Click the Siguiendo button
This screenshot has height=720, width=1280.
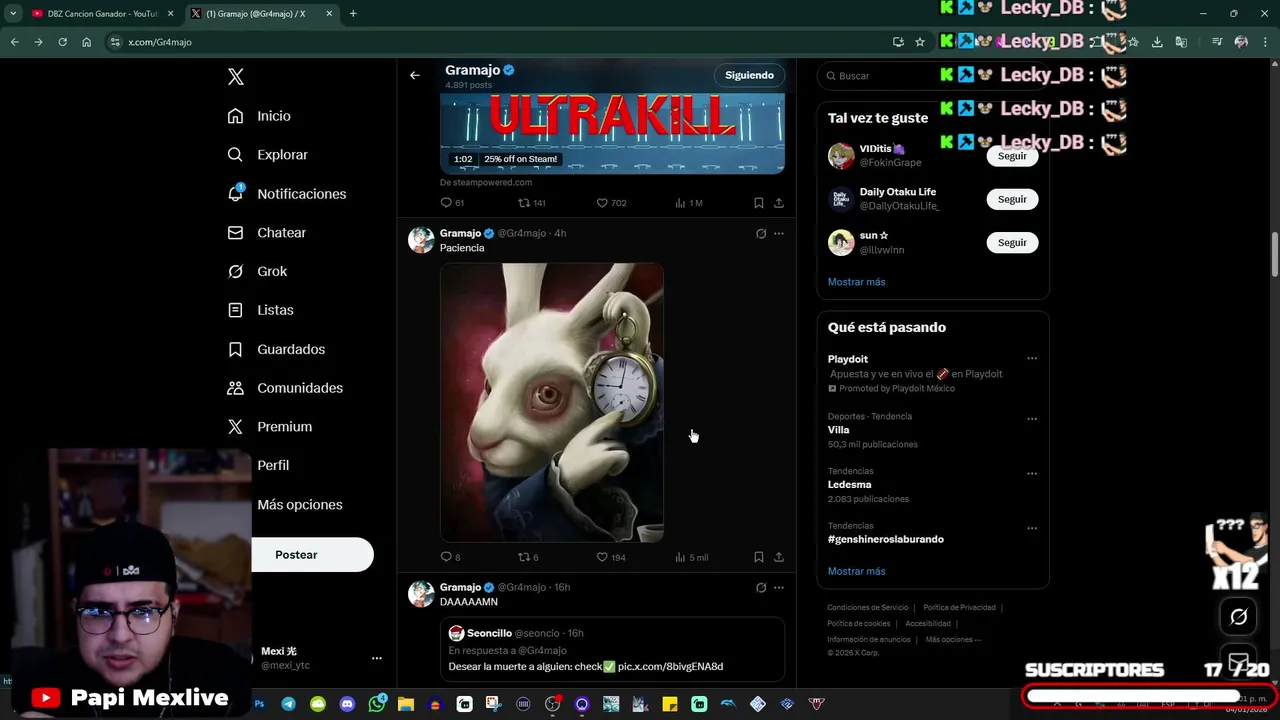(x=749, y=75)
